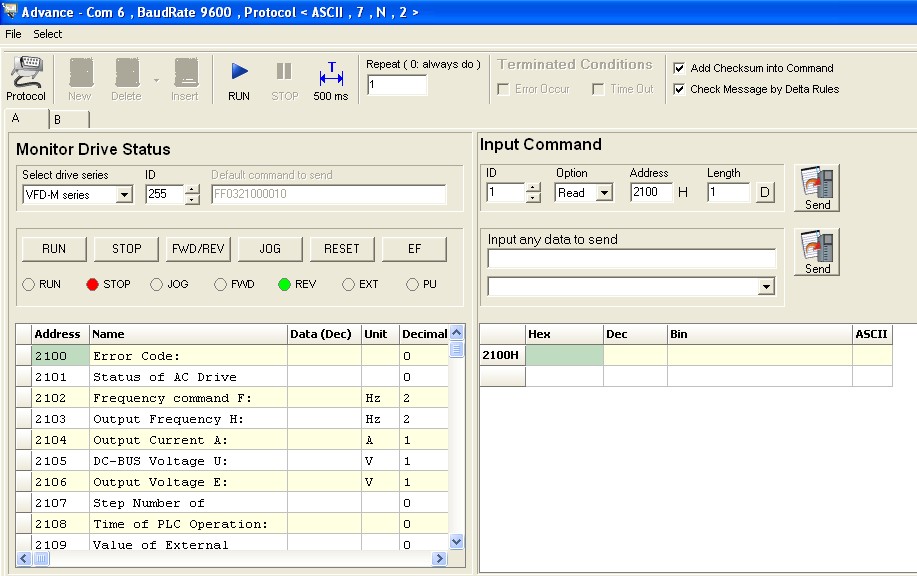Image resolution: width=917 pixels, height=576 pixels.
Task: Select the EXT status radio indicator
Action: coord(348,285)
